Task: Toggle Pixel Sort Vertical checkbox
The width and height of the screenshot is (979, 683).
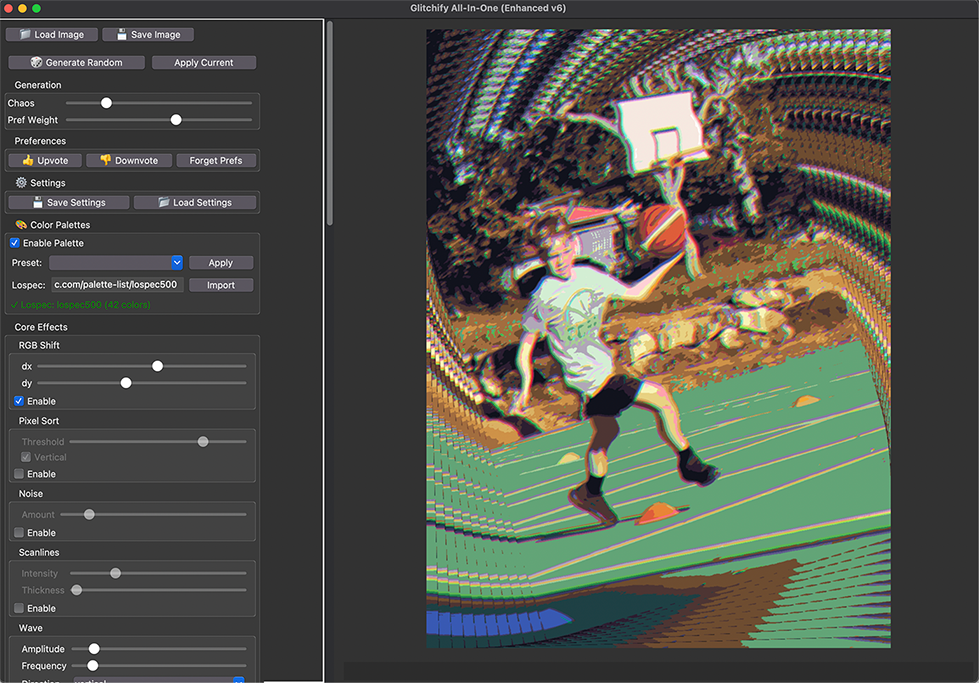Action: pyautogui.click(x=26, y=457)
